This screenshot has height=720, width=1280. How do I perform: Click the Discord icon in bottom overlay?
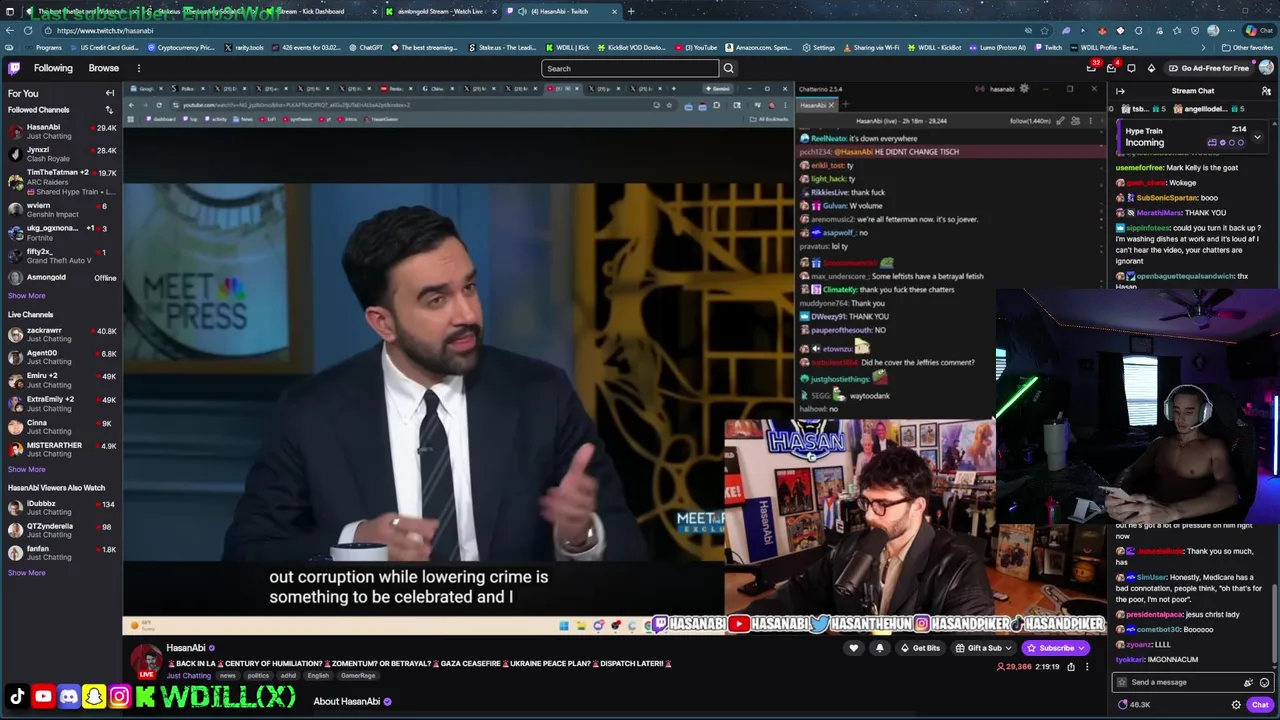point(68,696)
